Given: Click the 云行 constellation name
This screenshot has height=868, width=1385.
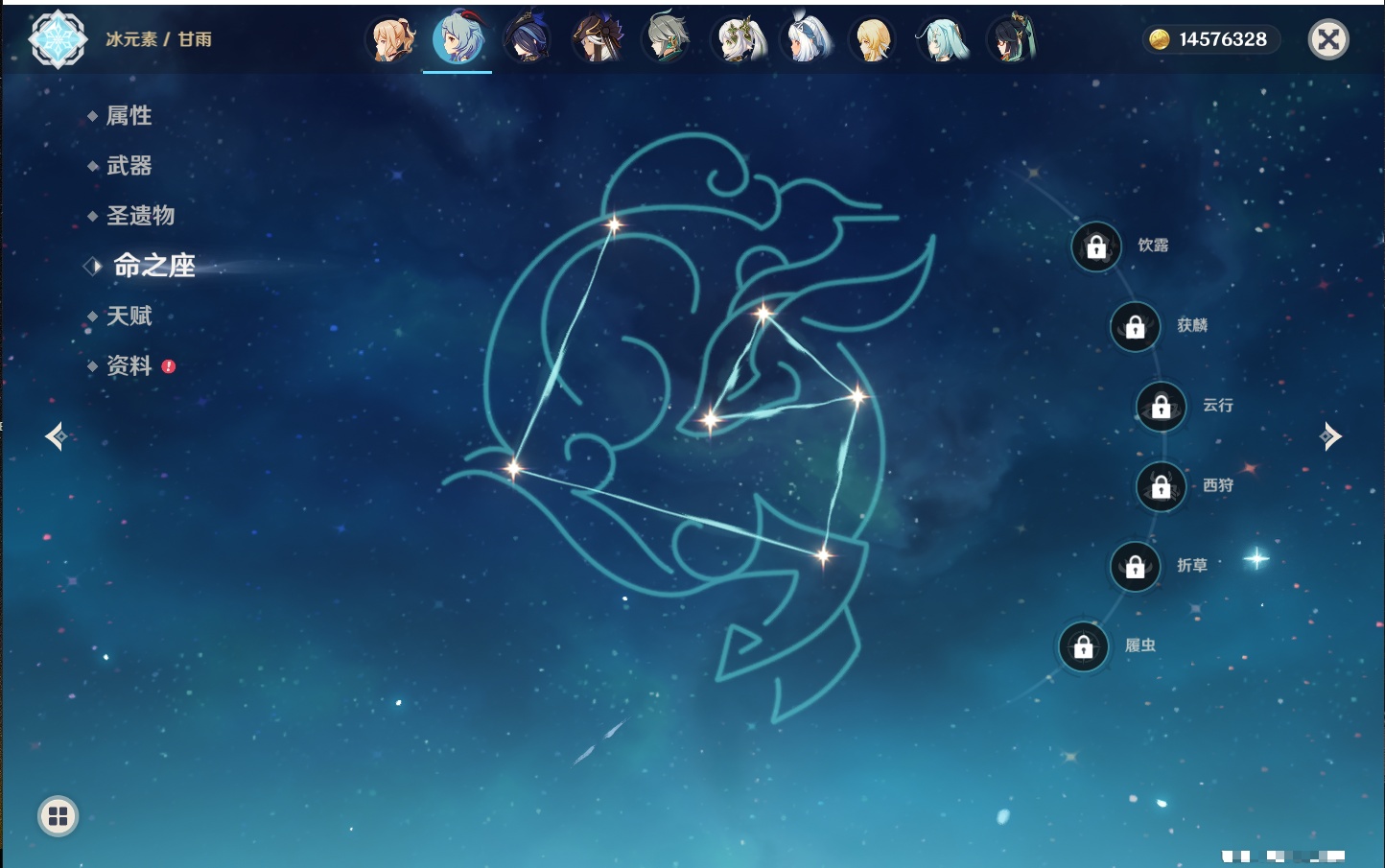Looking at the screenshot, I should click(x=1218, y=405).
